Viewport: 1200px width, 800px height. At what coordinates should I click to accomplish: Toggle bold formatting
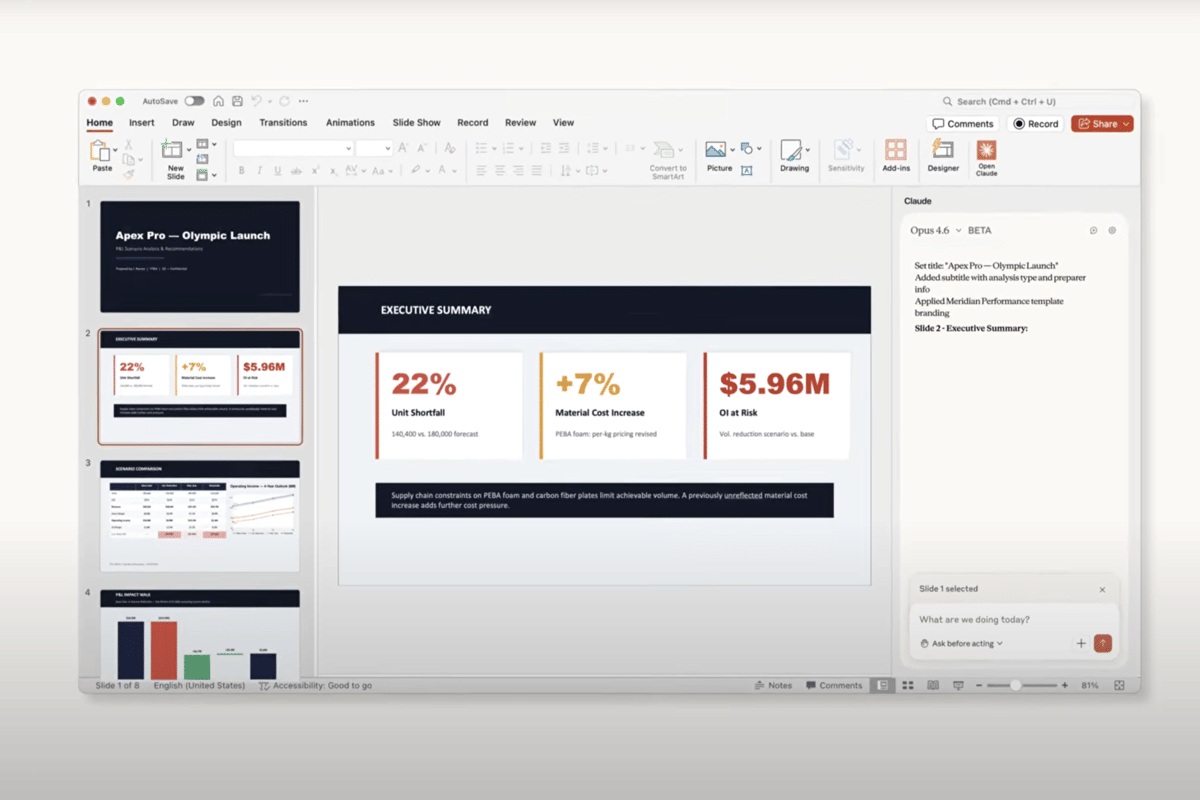coord(242,170)
